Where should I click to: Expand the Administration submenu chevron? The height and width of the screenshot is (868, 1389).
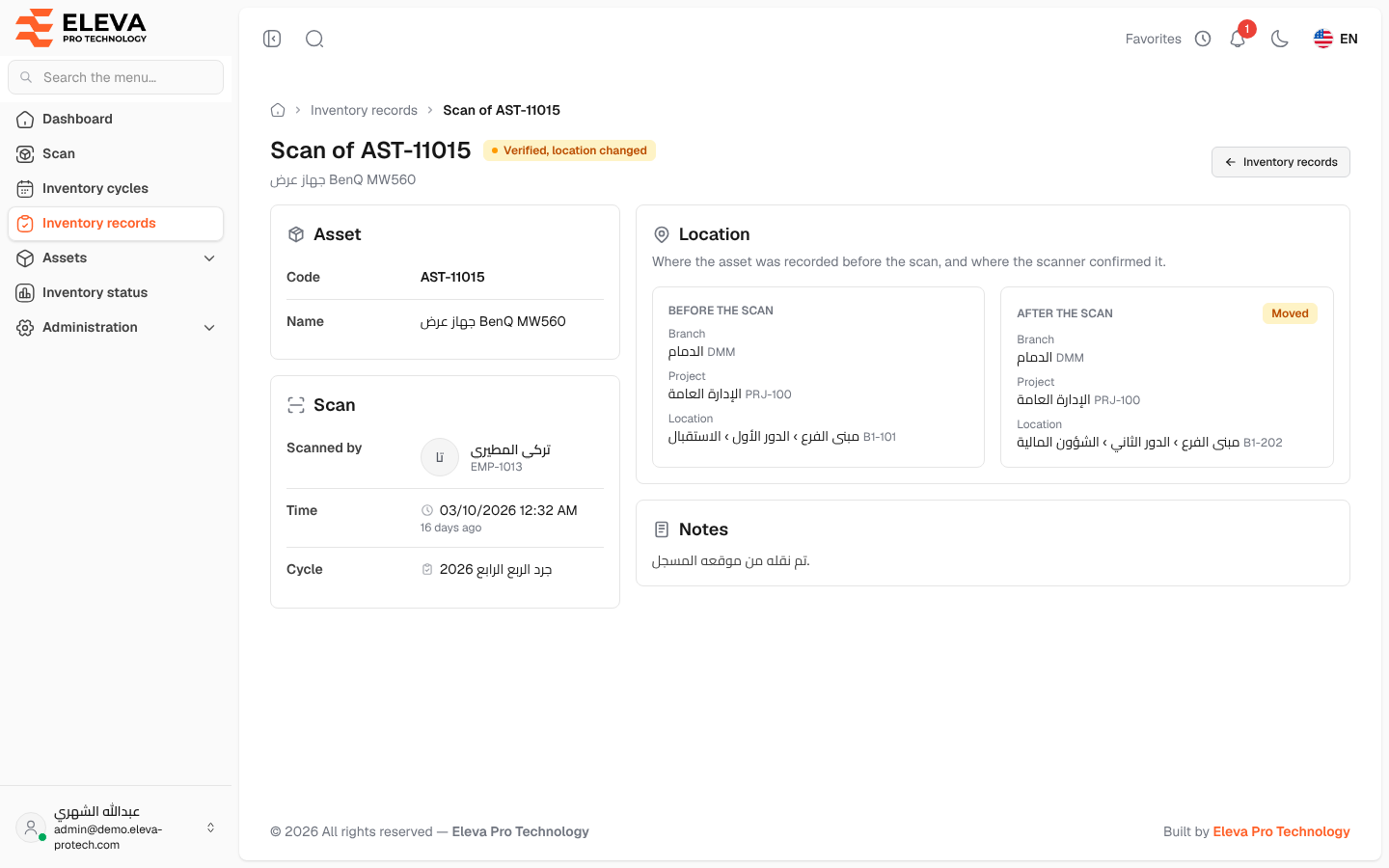209,327
